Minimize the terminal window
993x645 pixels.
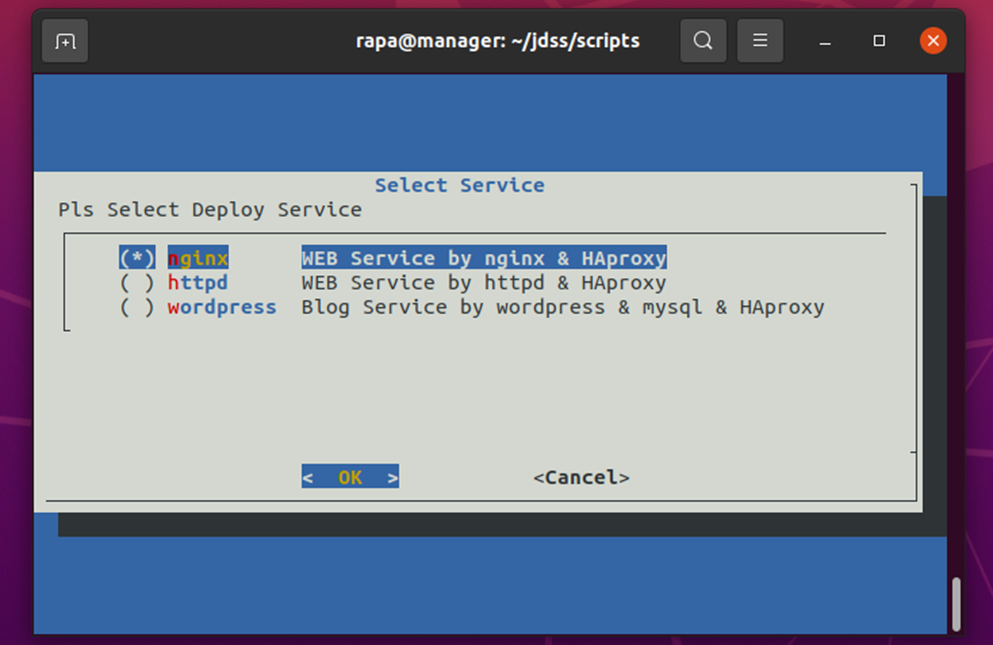825,41
